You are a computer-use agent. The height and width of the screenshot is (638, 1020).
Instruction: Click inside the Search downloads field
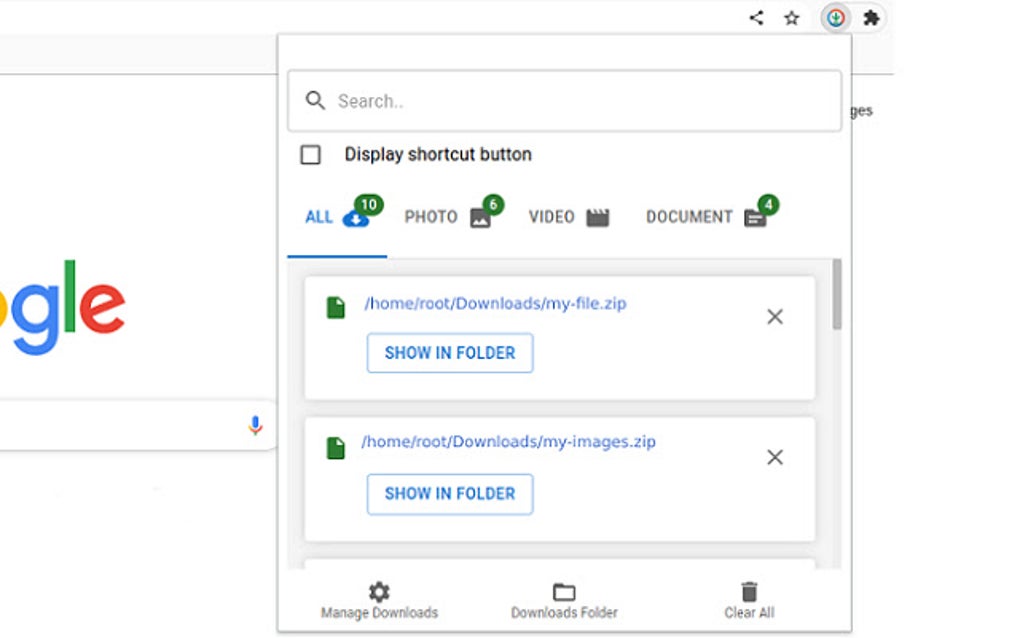pyautogui.click(x=565, y=100)
